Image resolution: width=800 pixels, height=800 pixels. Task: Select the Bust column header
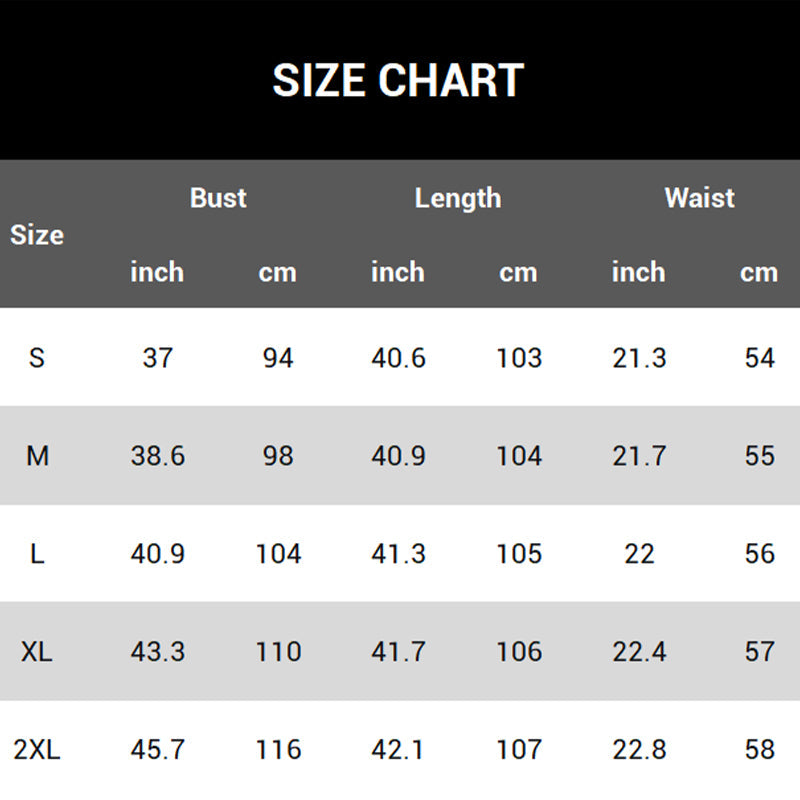click(218, 198)
